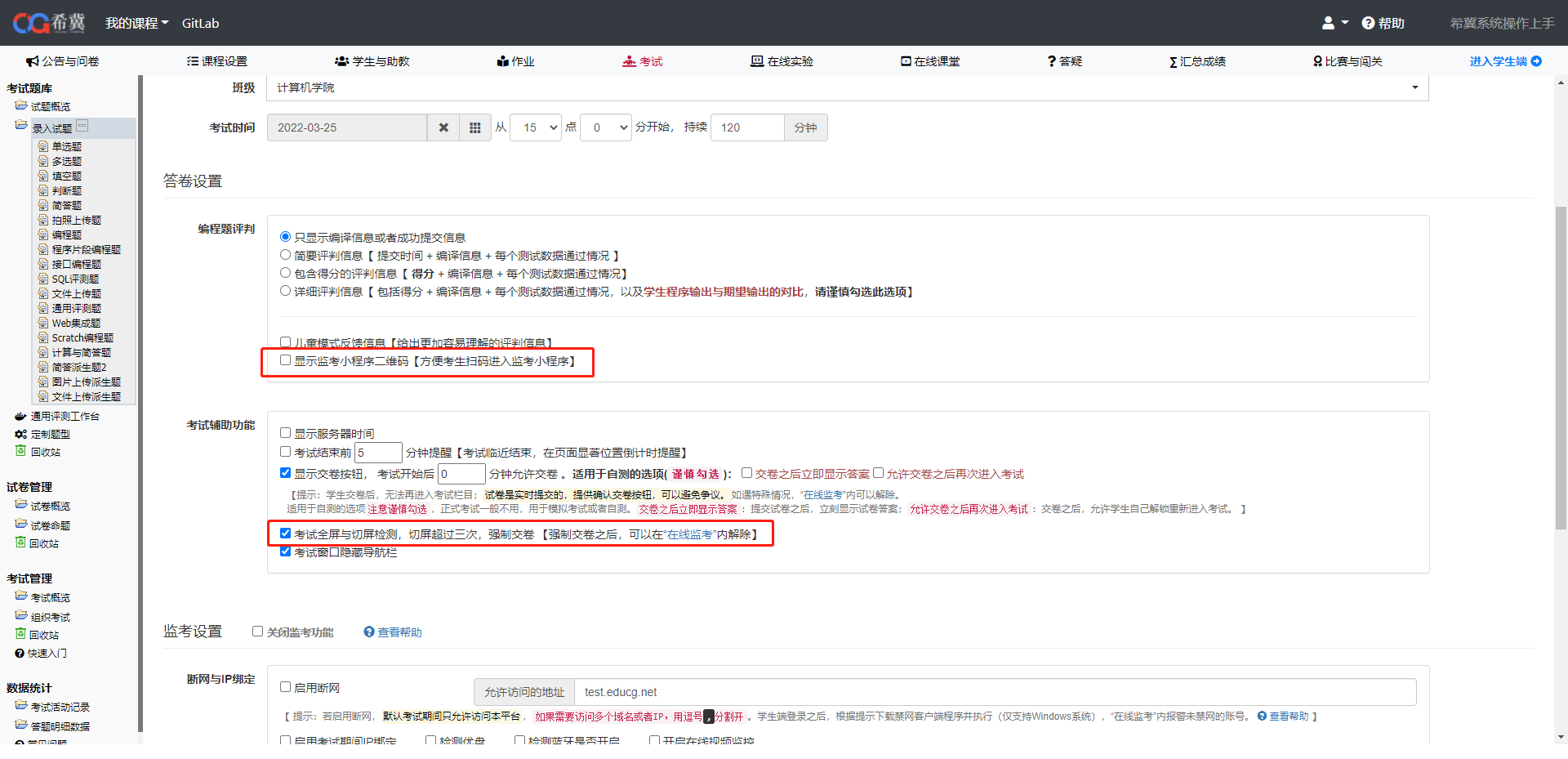Click the document icon next to 文件上传派生题
Image resolution: width=1568 pixels, height=759 pixels.
tap(43, 396)
